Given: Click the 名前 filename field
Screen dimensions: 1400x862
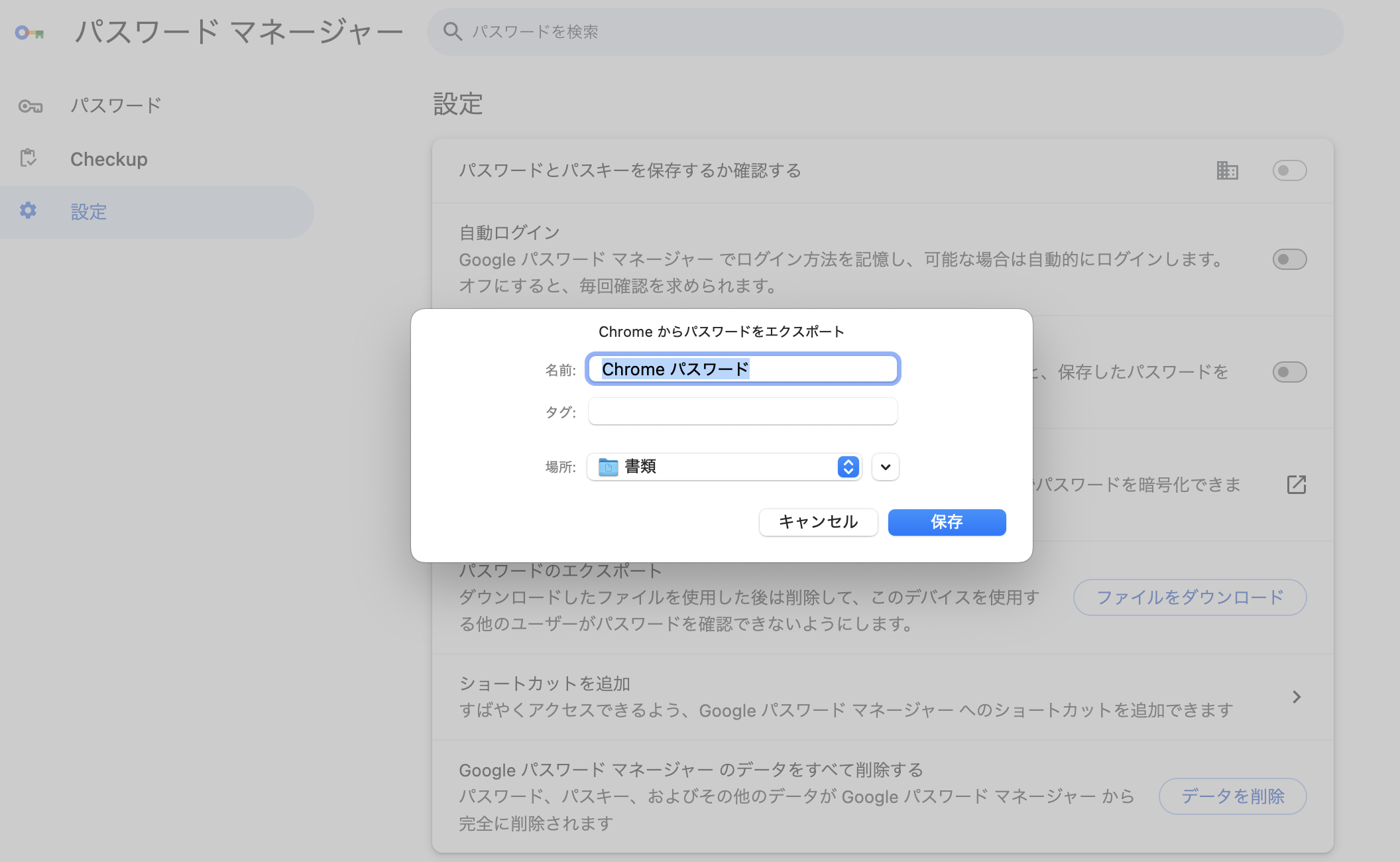Looking at the screenshot, I should [743, 369].
